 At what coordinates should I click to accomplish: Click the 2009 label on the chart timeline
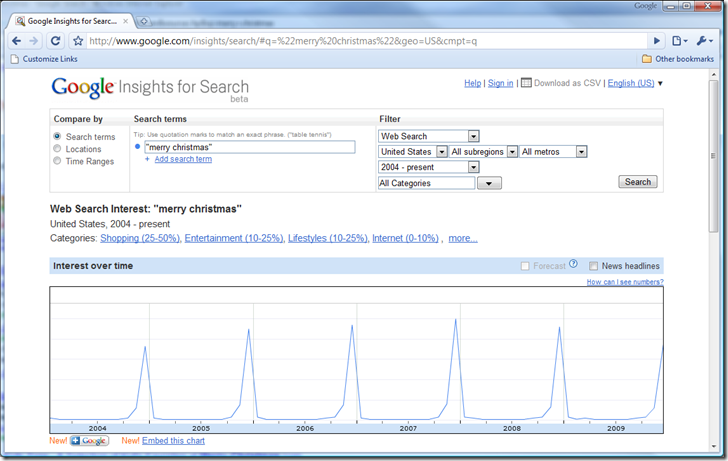tap(616, 429)
